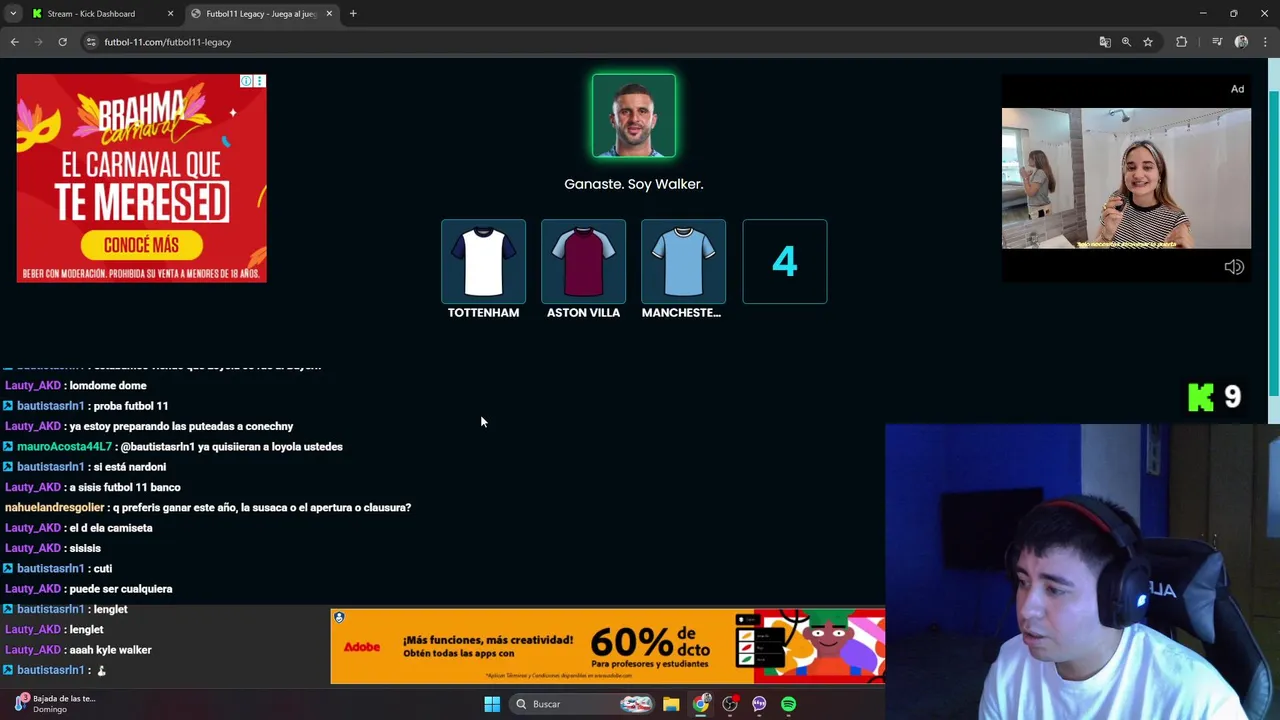1280x720 pixels.
Task: Bookmark this page with the star icon
Action: click(1148, 42)
